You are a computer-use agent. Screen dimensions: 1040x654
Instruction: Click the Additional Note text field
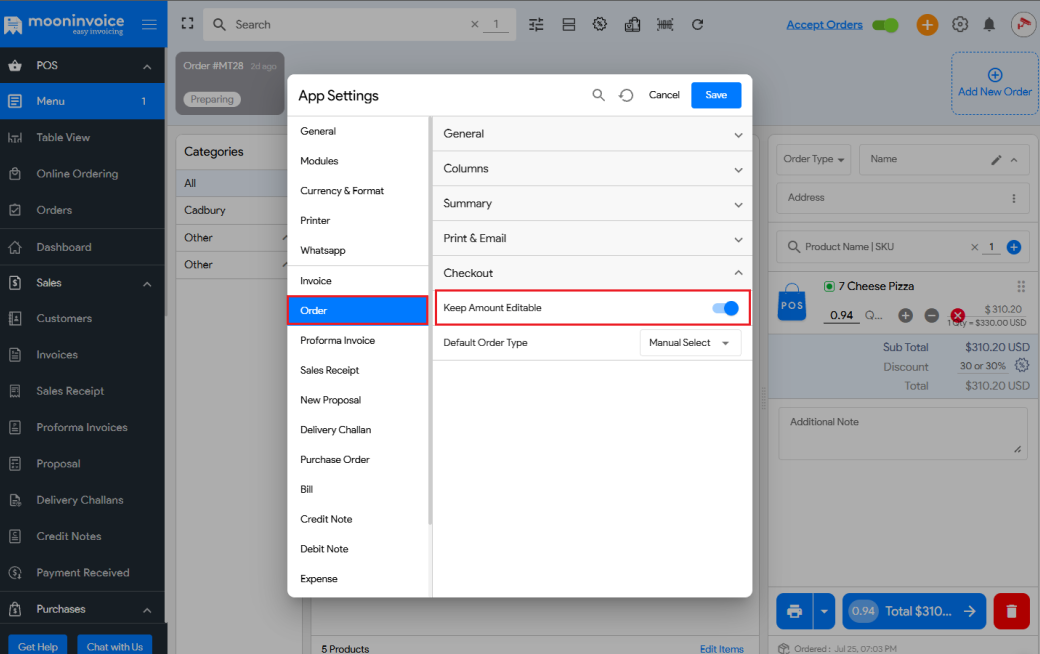point(902,433)
